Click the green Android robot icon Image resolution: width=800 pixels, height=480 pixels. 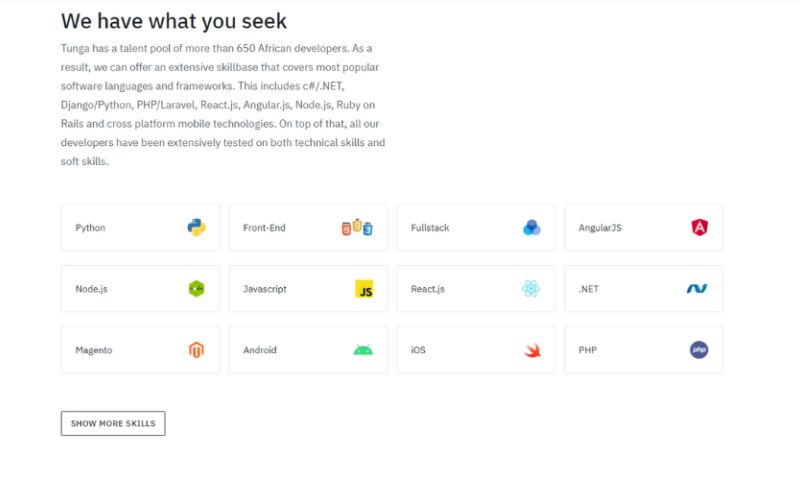tap(363, 350)
